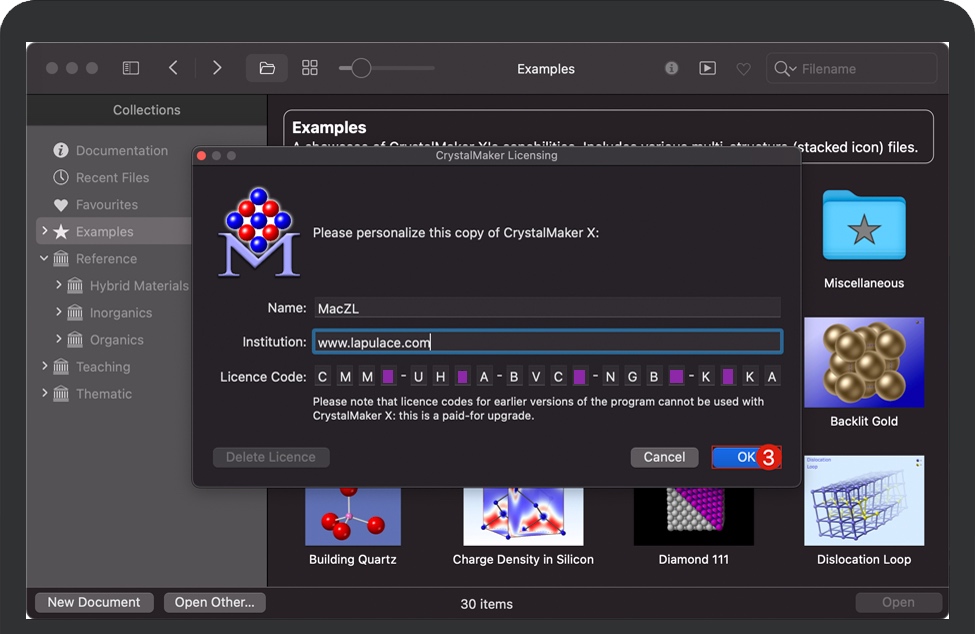Select Examples collection row
Image resolution: width=975 pixels, height=634 pixels.
[x=114, y=231]
